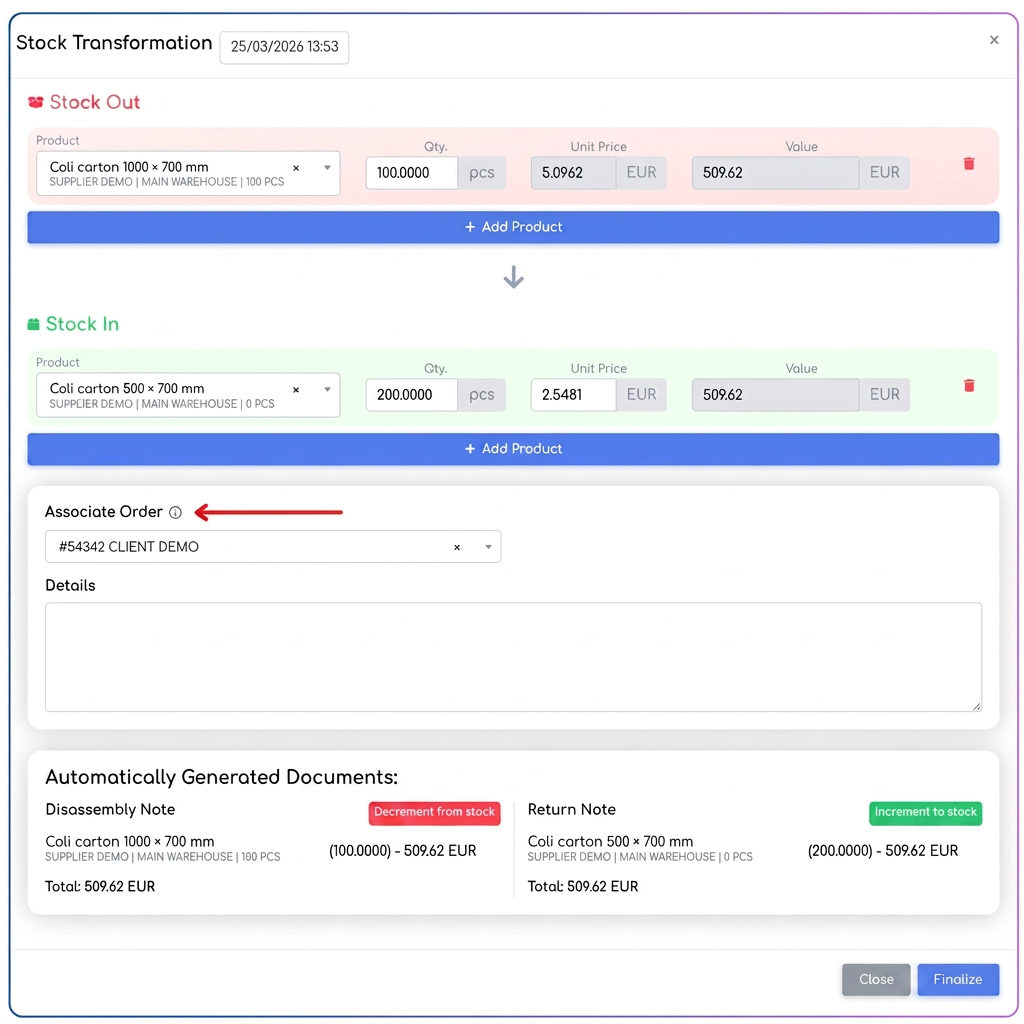Click the Stock In unit price field
Viewport: 1024px width, 1024px height.
pyautogui.click(x=573, y=395)
